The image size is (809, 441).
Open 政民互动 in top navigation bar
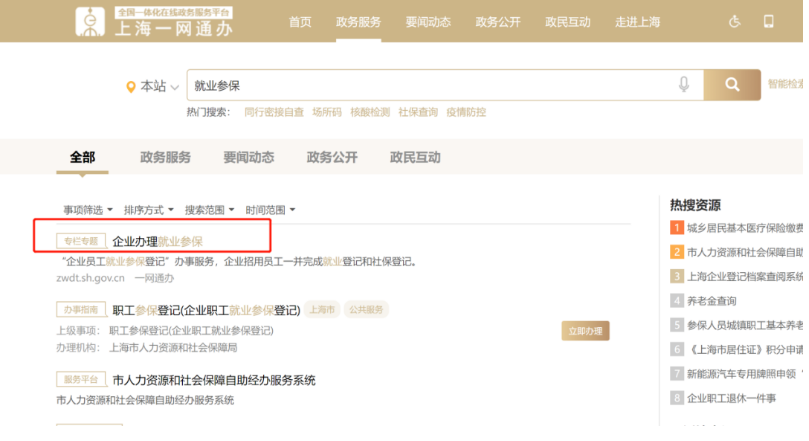(568, 22)
